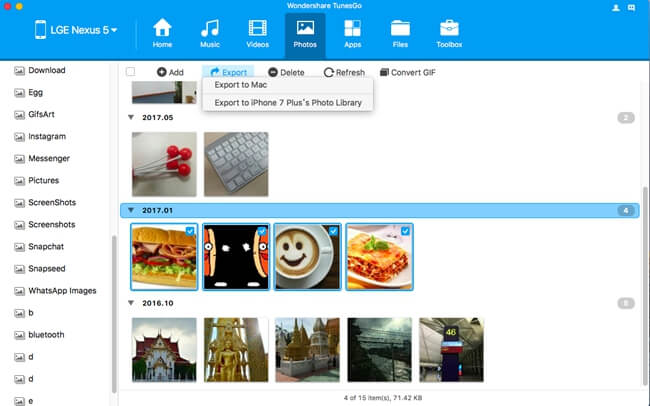650x406 pixels.
Task: Collapse the 2017.05 group
Action: click(x=131, y=117)
